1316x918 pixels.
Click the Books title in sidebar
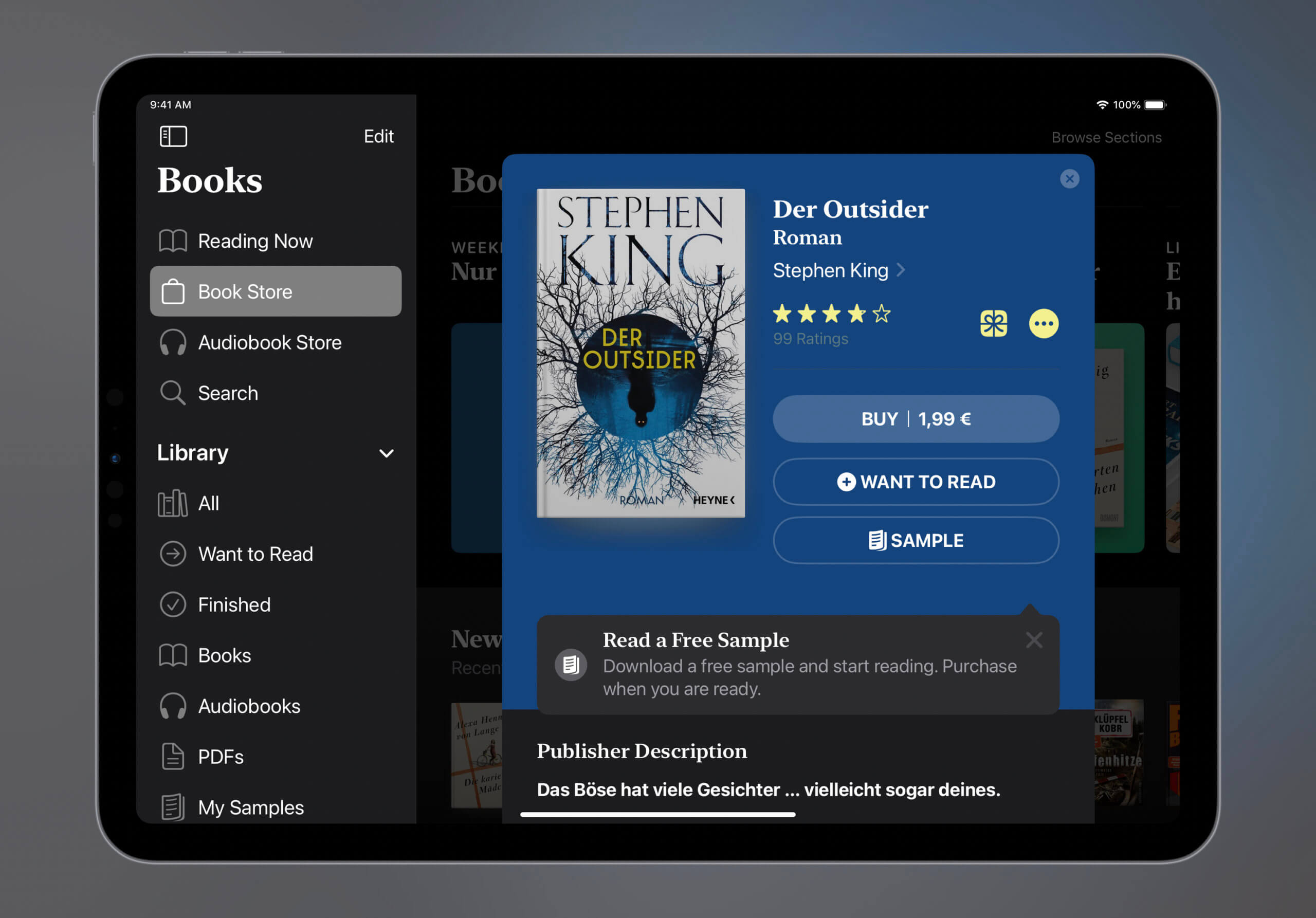(210, 180)
